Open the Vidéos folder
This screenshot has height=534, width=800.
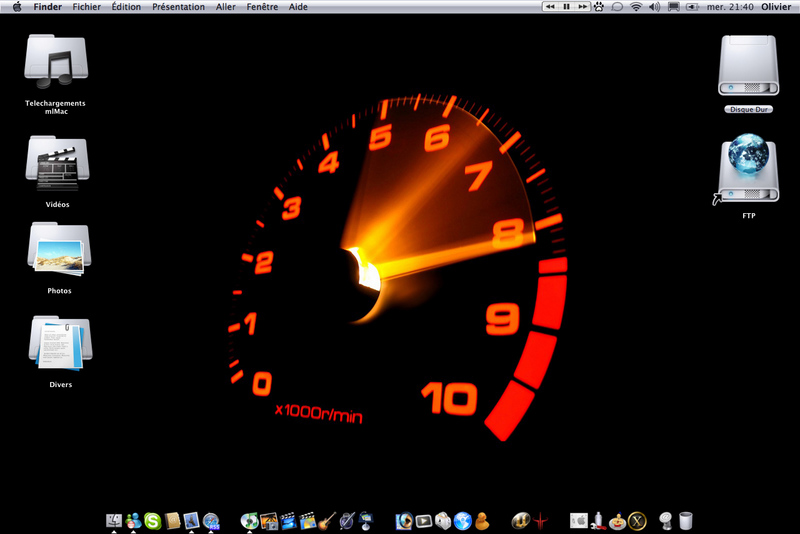pyautogui.click(x=57, y=165)
